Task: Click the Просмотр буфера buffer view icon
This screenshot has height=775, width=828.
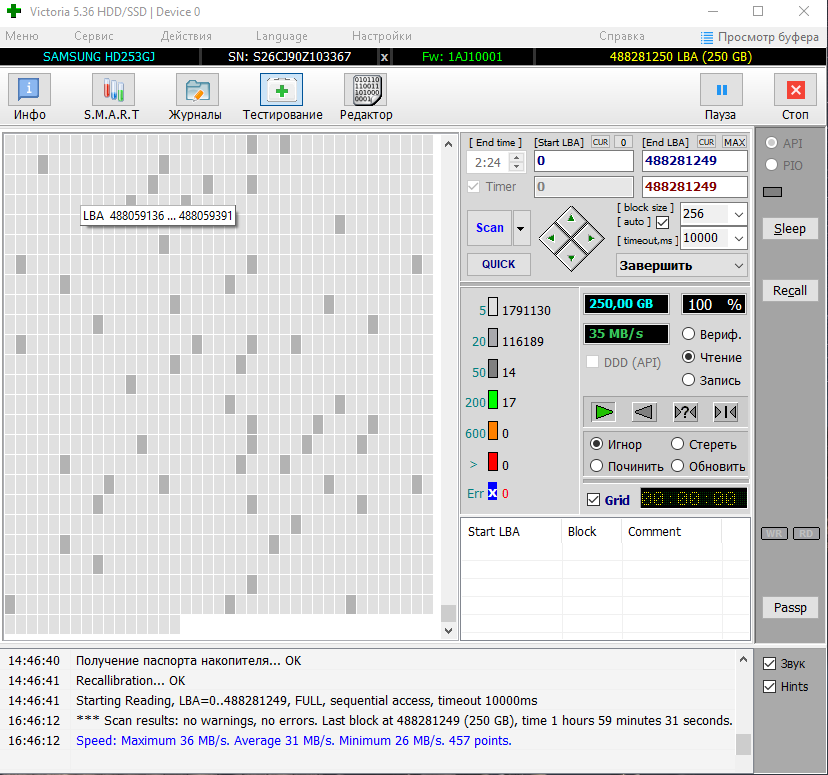Action: pyautogui.click(x=707, y=37)
